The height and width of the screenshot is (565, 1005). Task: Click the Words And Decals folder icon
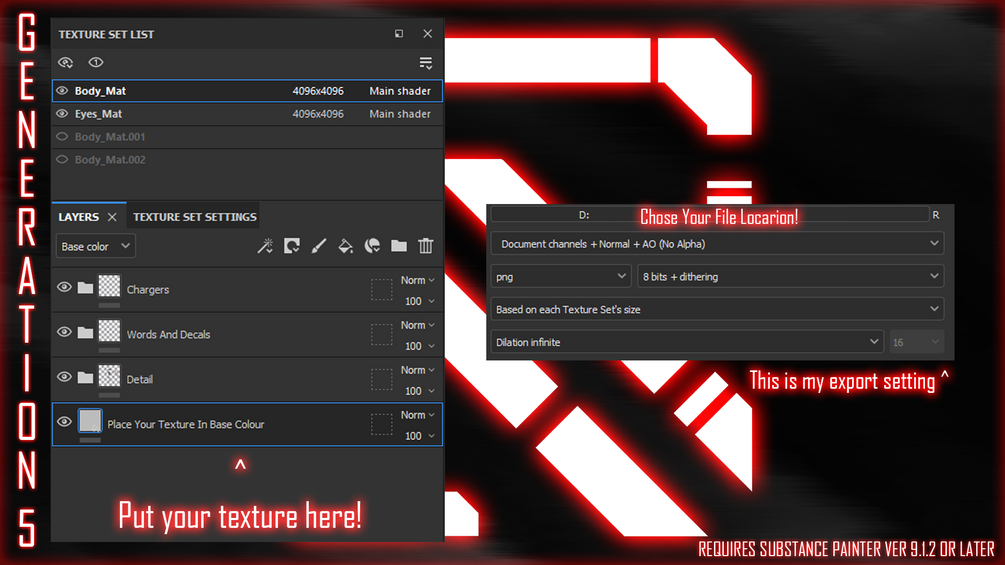pyautogui.click(x=85, y=333)
